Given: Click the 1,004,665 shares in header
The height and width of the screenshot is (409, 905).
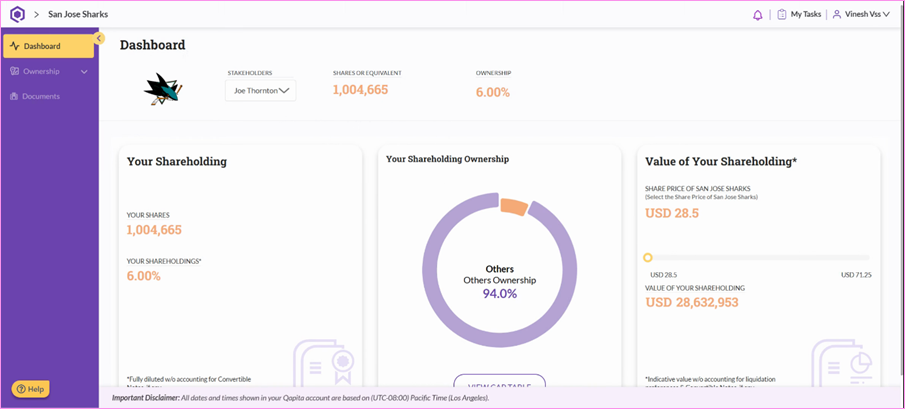Looking at the screenshot, I should (360, 89).
